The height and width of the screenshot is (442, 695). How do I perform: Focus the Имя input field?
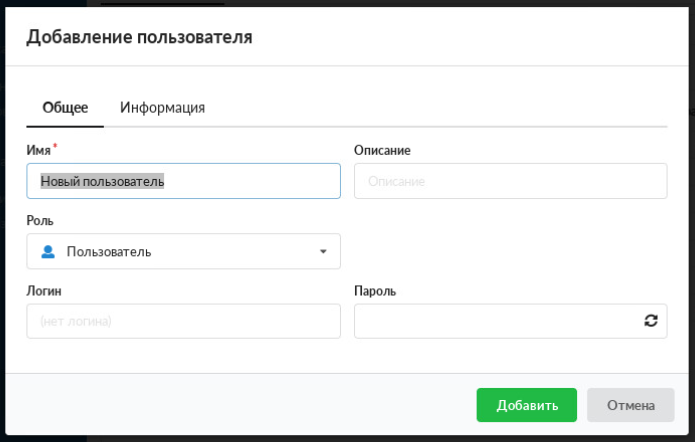point(184,181)
